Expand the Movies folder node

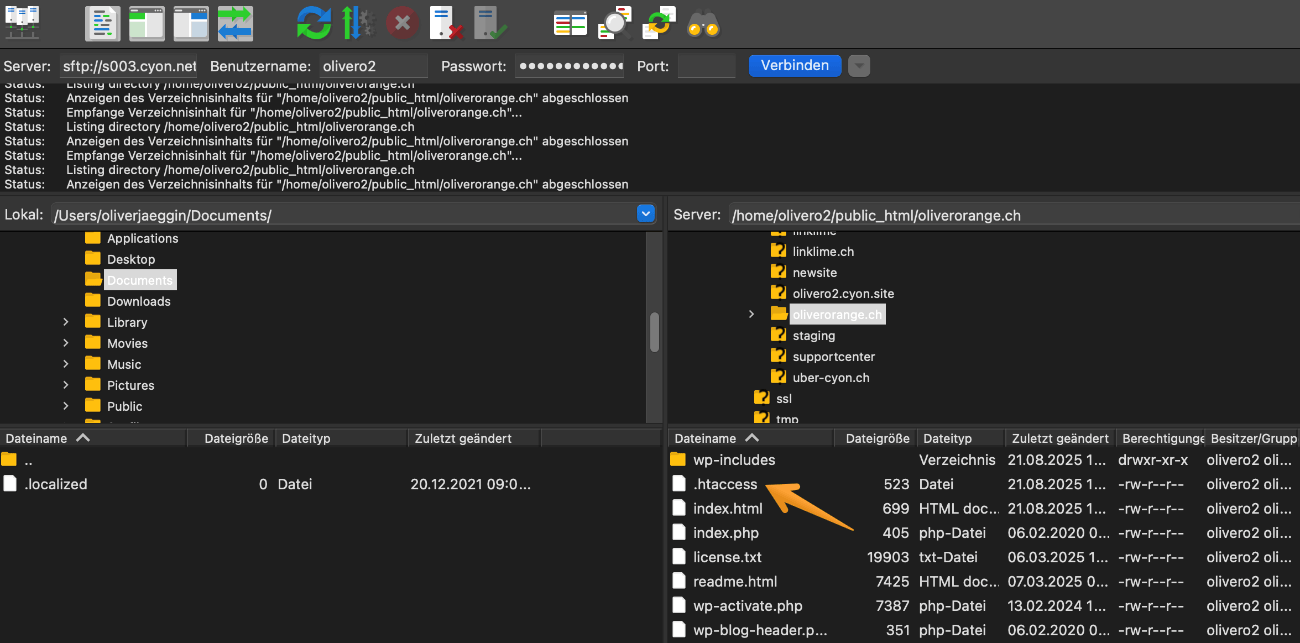point(66,343)
